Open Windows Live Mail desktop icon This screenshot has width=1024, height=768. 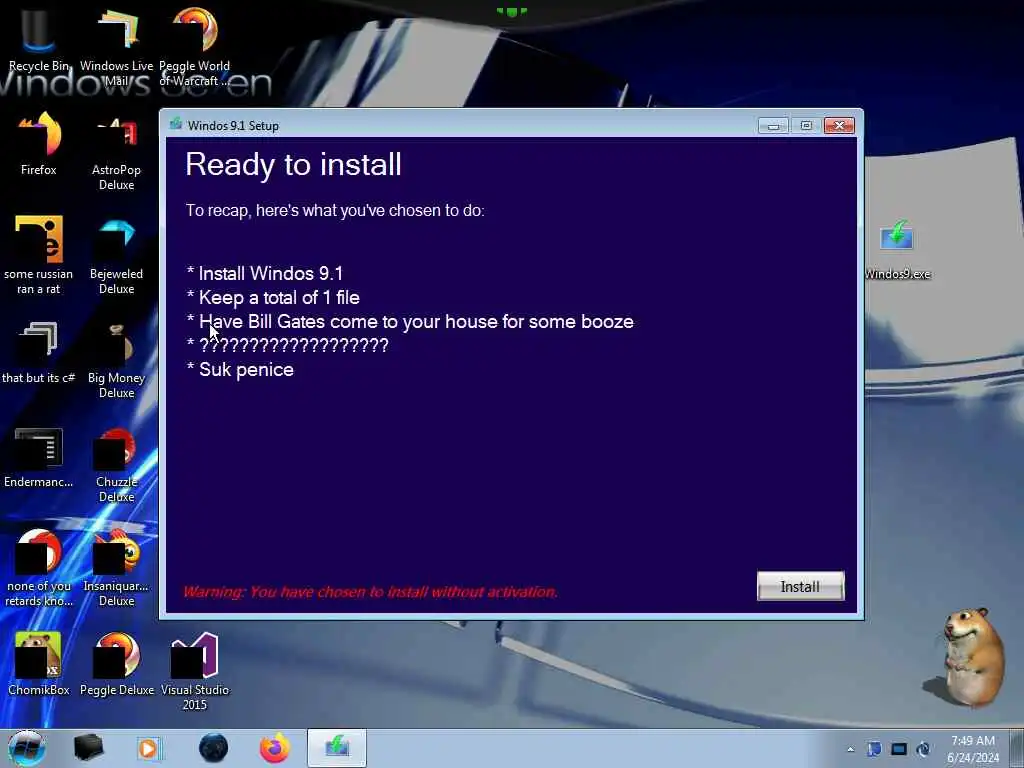pos(116,46)
